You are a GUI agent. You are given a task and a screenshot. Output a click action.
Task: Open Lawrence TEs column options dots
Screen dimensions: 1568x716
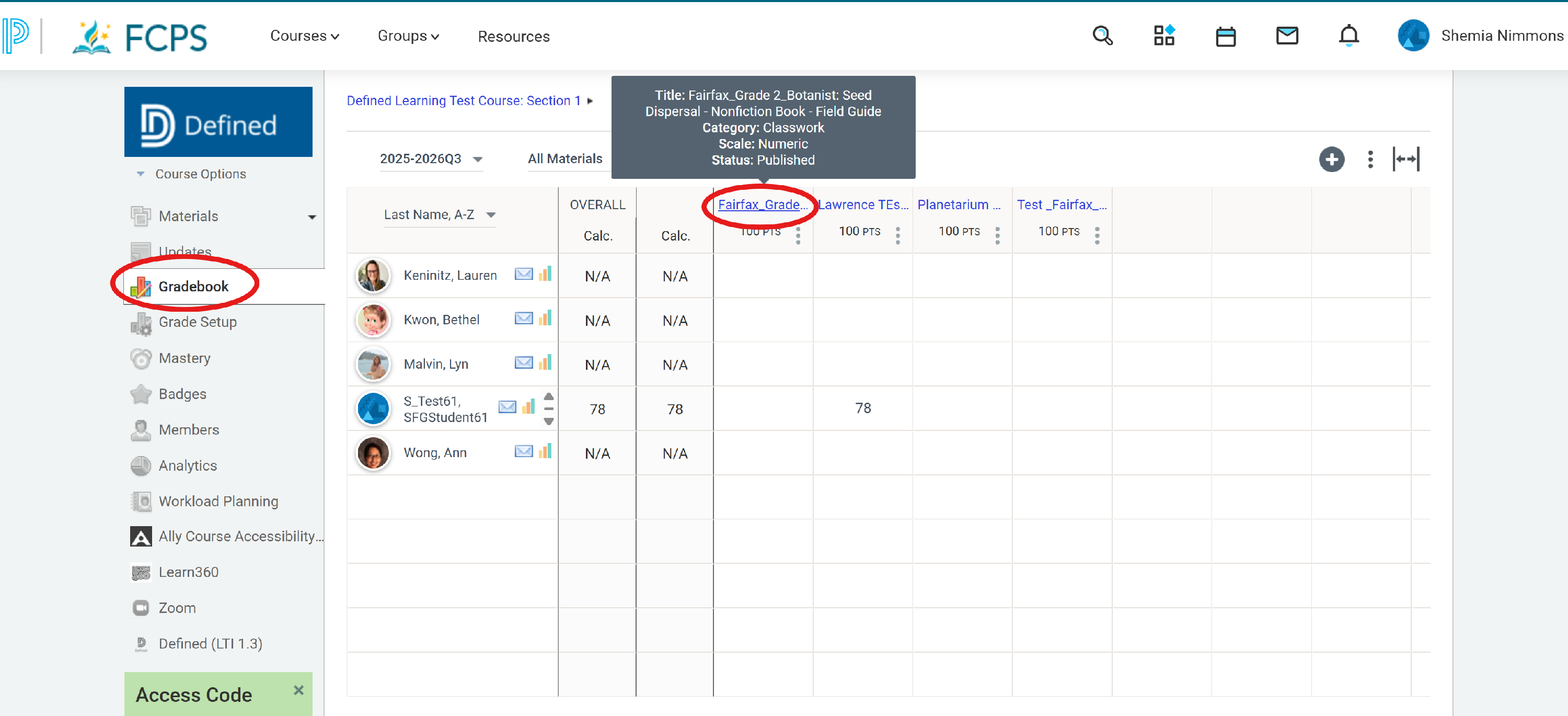(898, 235)
